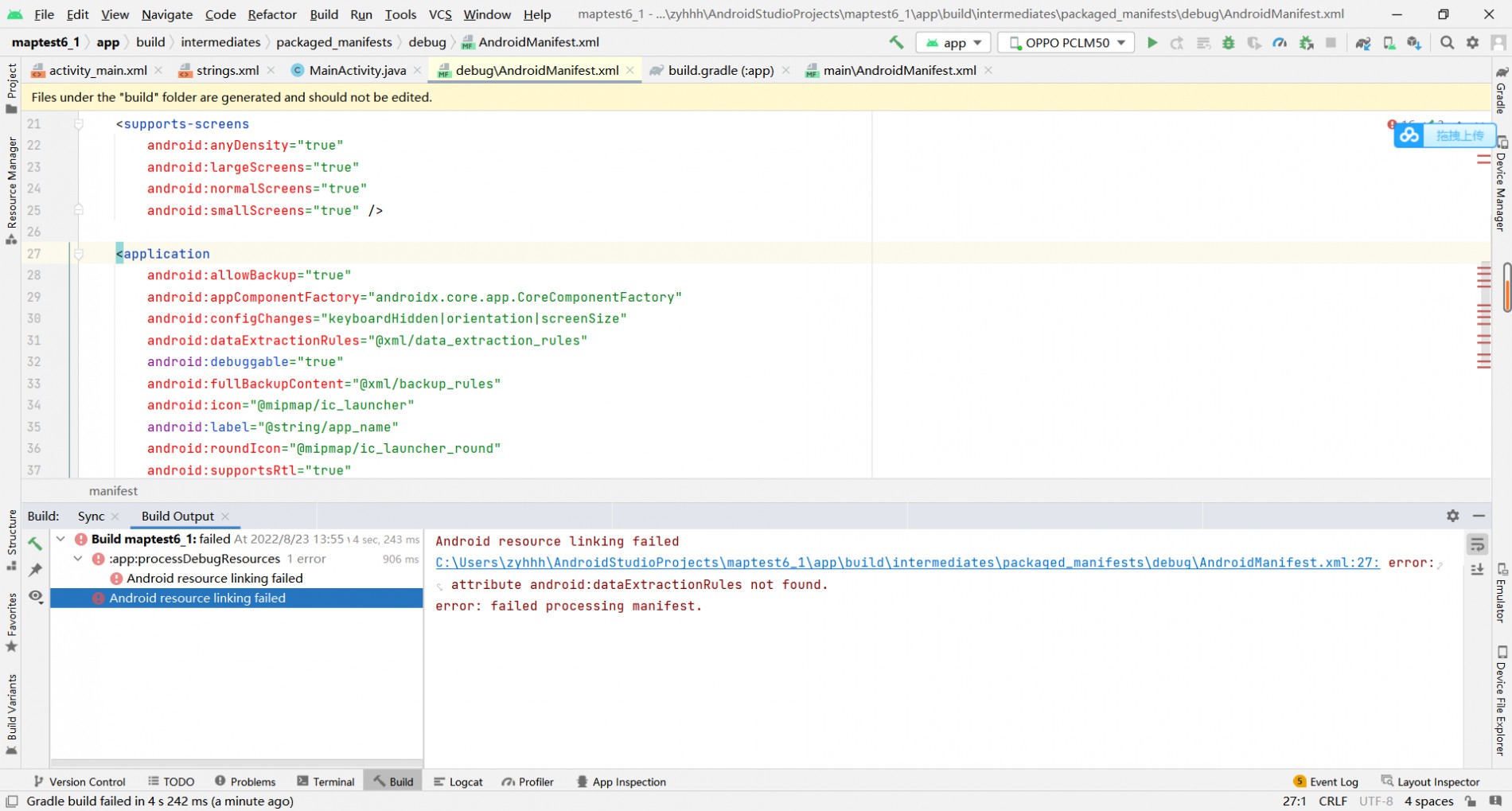Select the processDebugResources error item
Image resolution: width=1512 pixels, height=811 pixels.
[x=194, y=559]
